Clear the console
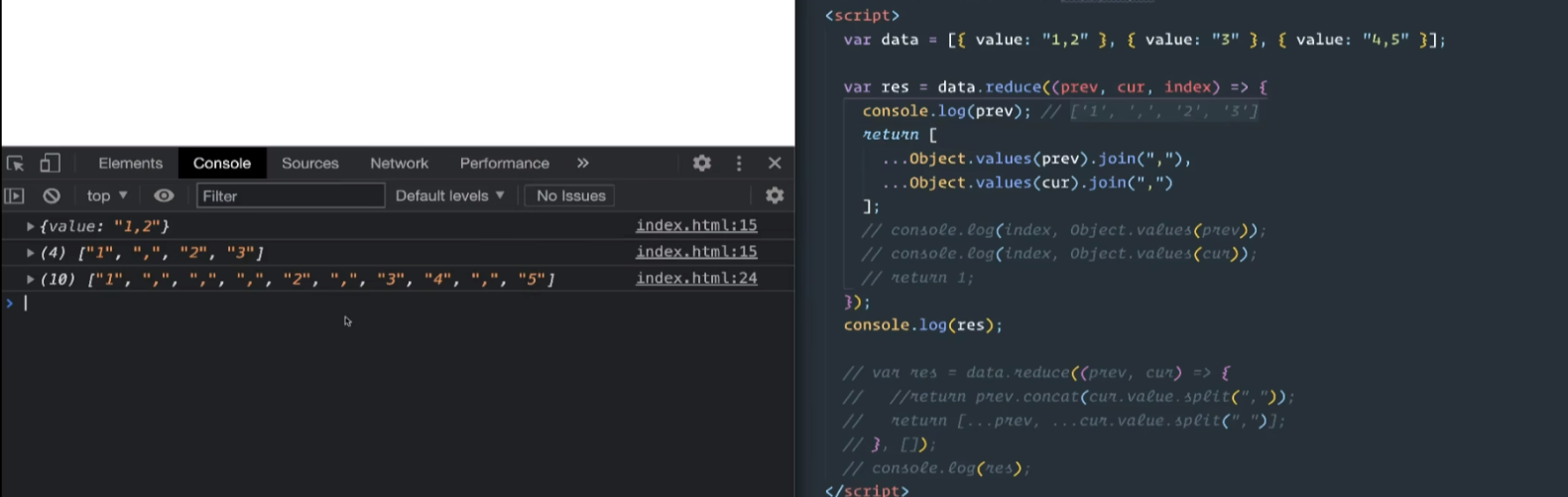This screenshot has width=1568, height=497. click(x=52, y=196)
